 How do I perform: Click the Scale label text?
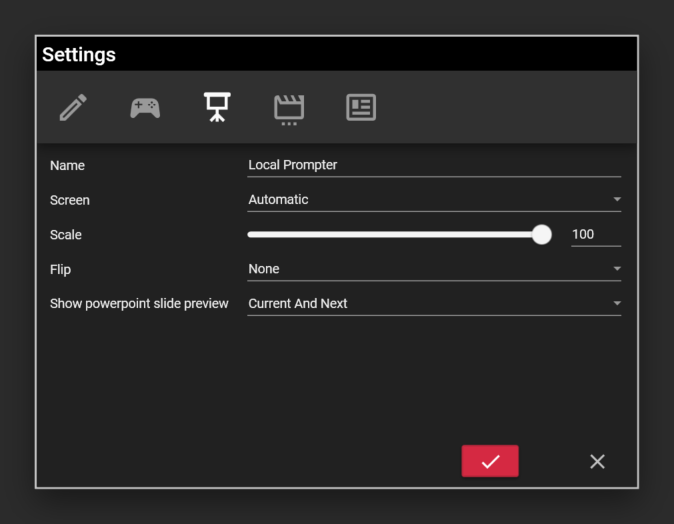(x=66, y=235)
